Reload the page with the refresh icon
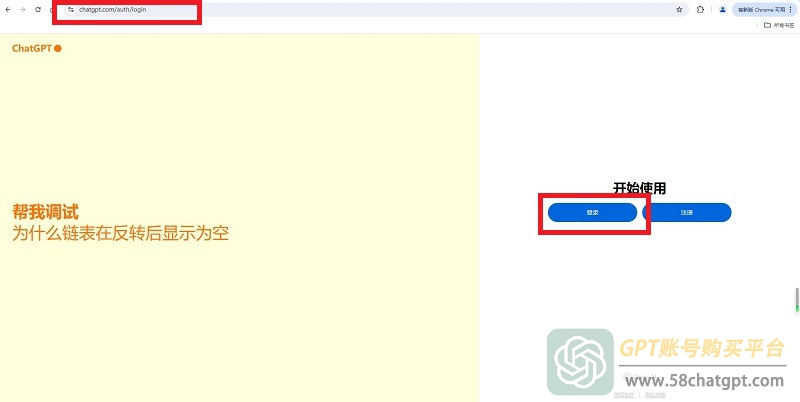The width and height of the screenshot is (800, 402). click(x=38, y=10)
